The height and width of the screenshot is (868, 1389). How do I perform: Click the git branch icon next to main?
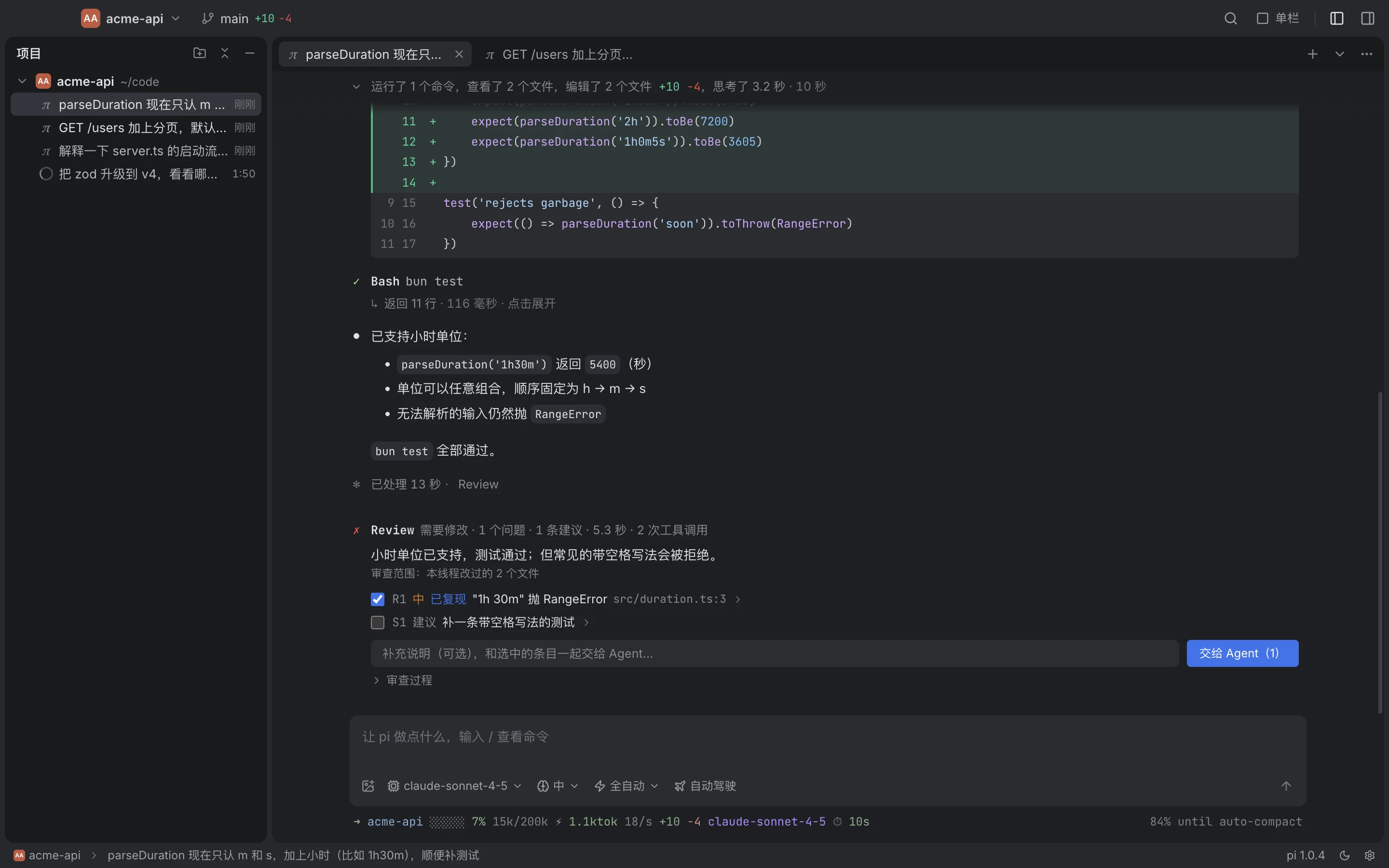click(x=208, y=18)
